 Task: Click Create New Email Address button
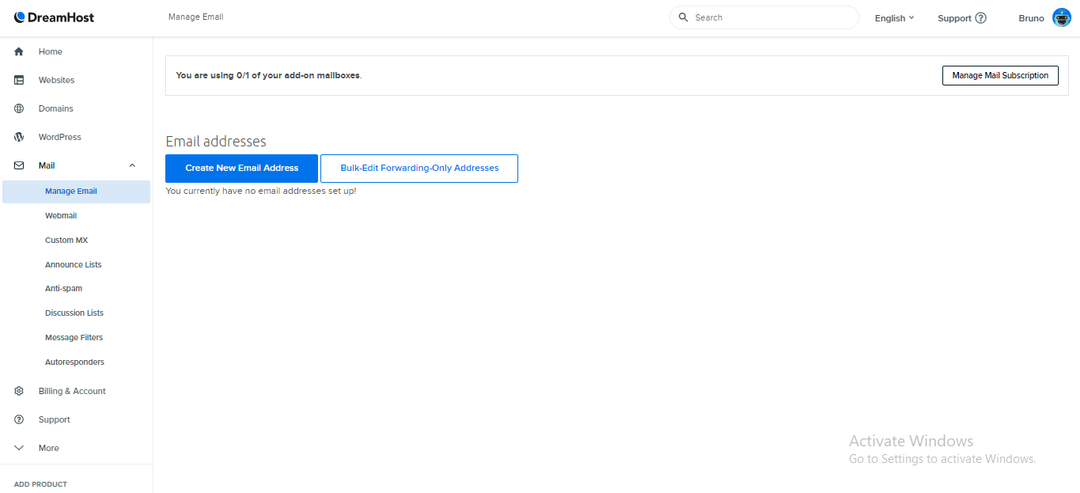pos(242,168)
